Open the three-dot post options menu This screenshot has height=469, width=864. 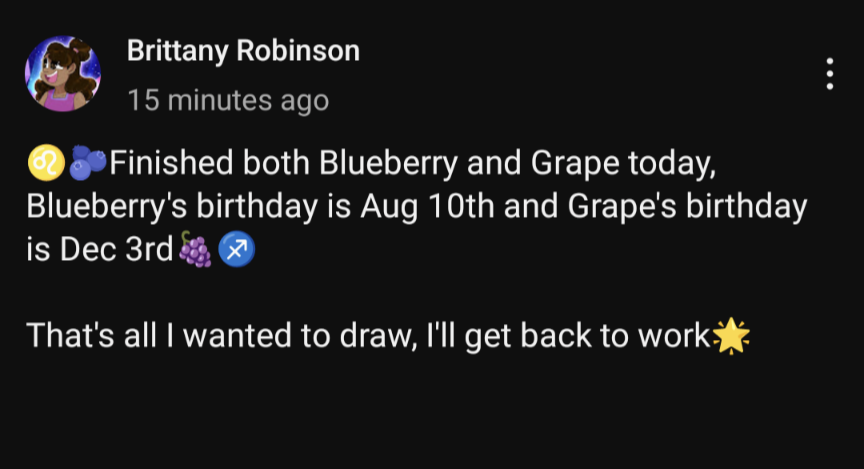[x=829, y=74]
